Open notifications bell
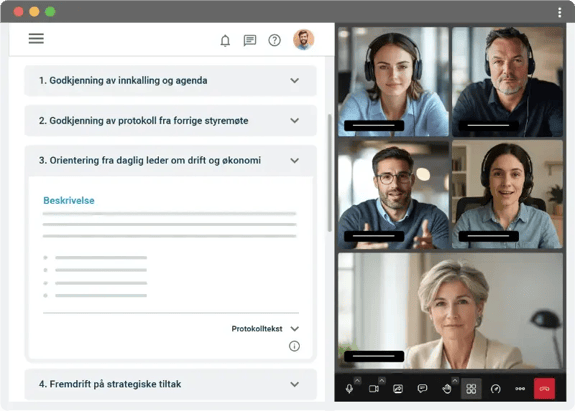Screen dimensions: 575x411 coord(225,40)
